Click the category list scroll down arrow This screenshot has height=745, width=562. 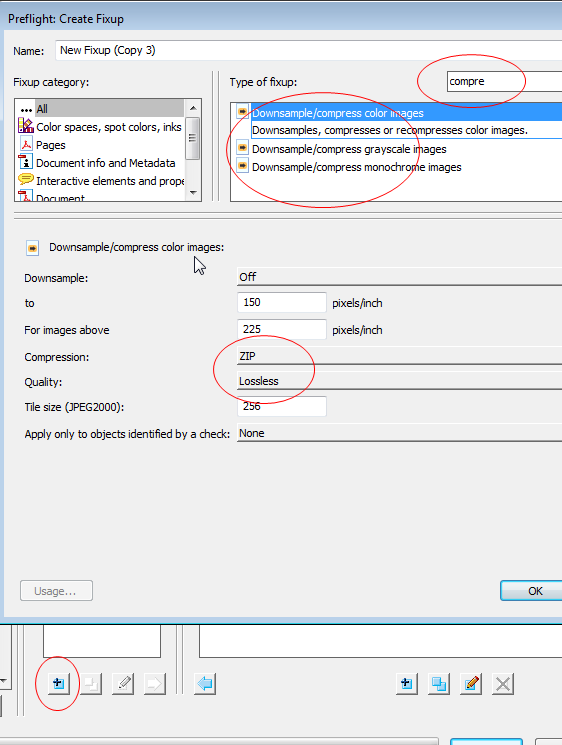(x=193, y=192)
